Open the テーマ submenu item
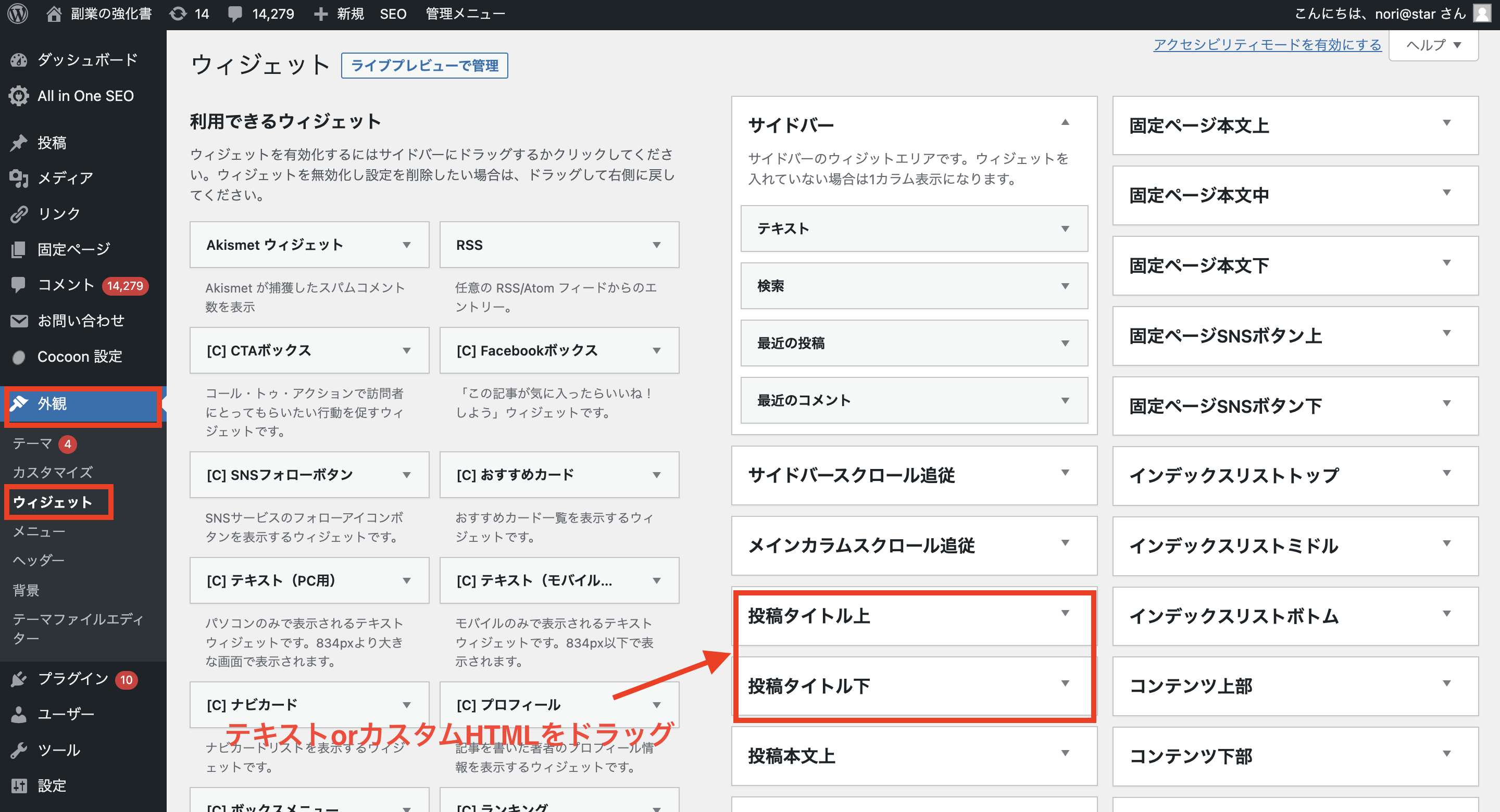1500x812 pixels. (x=33, y=444)
